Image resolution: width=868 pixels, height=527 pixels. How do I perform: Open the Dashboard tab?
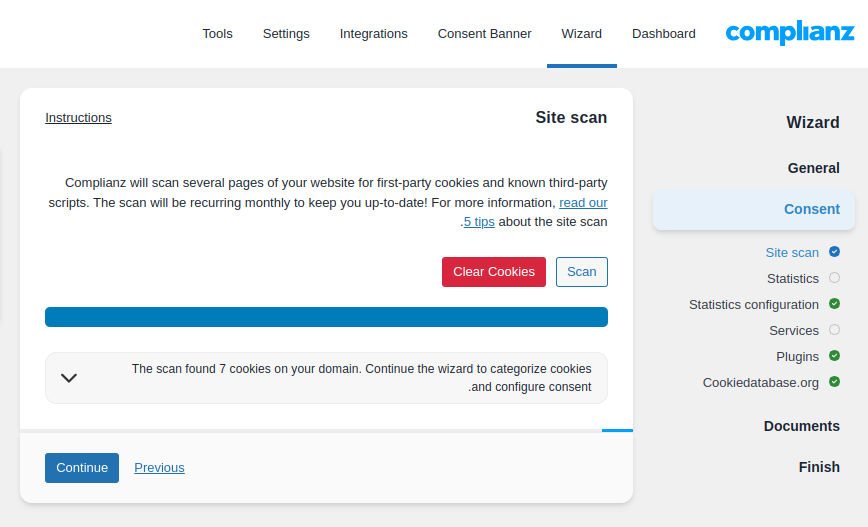pyautogui.click(x=663, y=34)
